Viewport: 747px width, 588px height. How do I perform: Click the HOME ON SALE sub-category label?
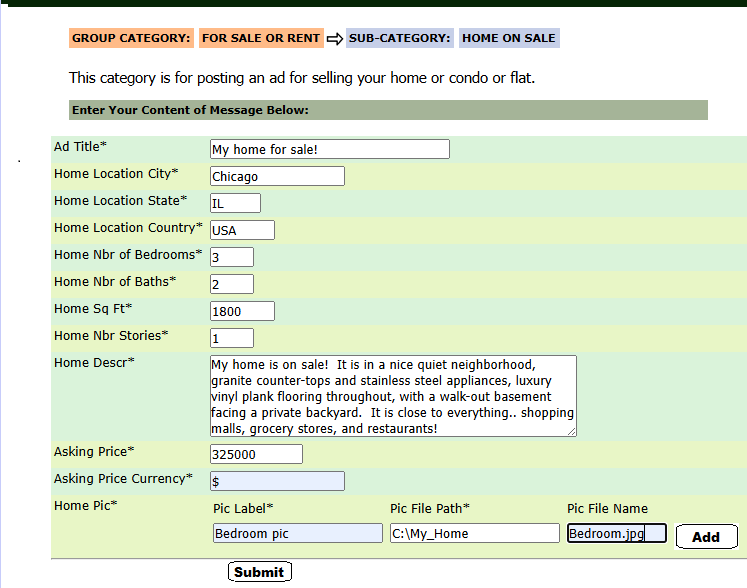click(x=508, y=38)
